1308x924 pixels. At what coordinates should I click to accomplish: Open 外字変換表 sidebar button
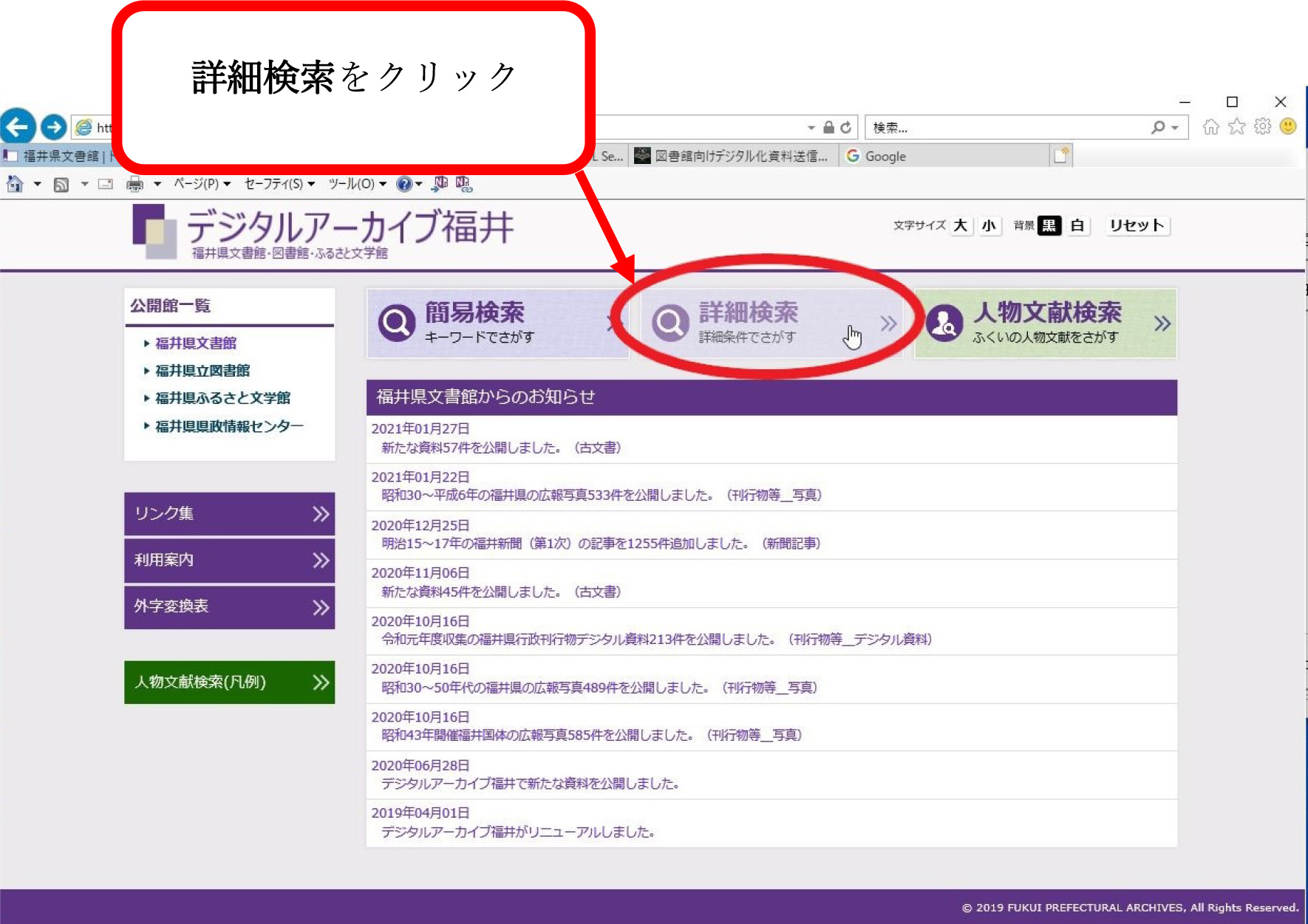click(229, 607)
